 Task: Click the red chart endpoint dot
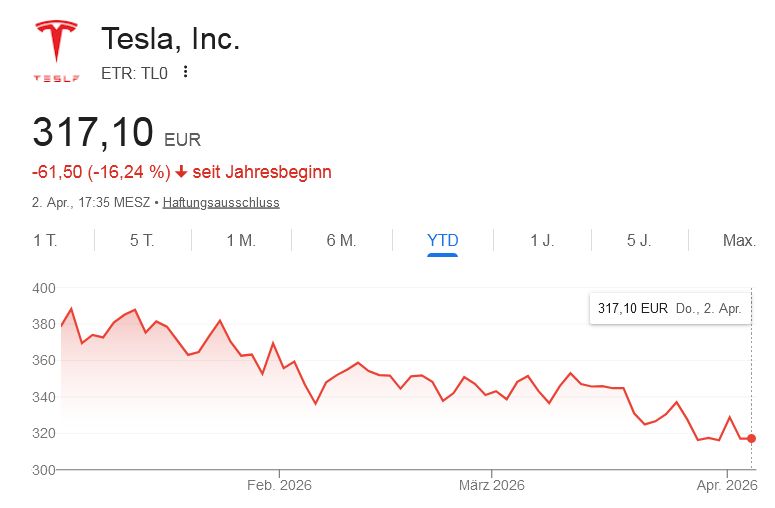[x=751, y=438]
